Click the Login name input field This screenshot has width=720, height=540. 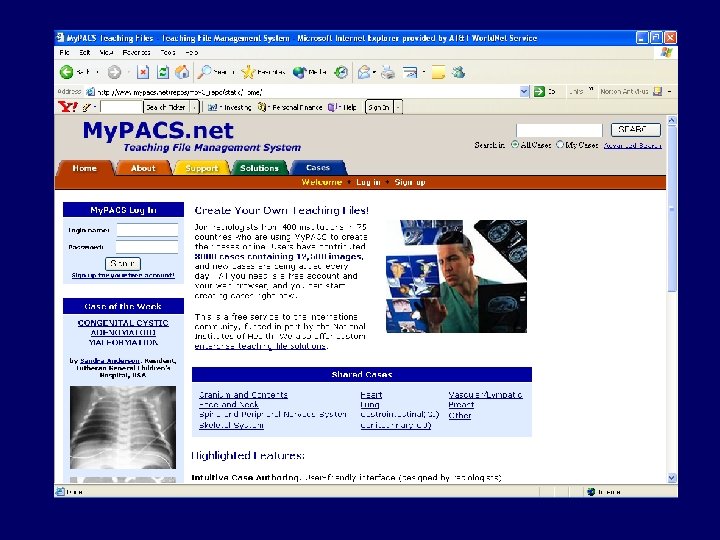[147, 230]
